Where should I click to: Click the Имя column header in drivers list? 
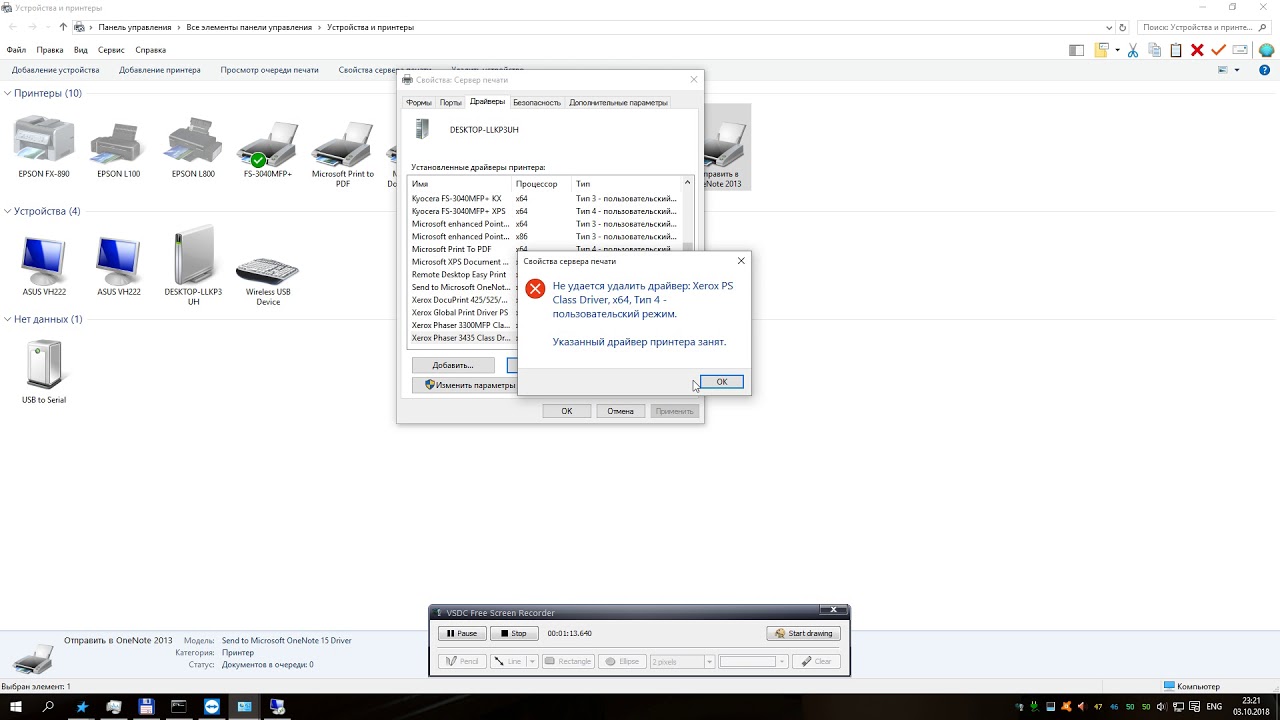pos(460,184)
